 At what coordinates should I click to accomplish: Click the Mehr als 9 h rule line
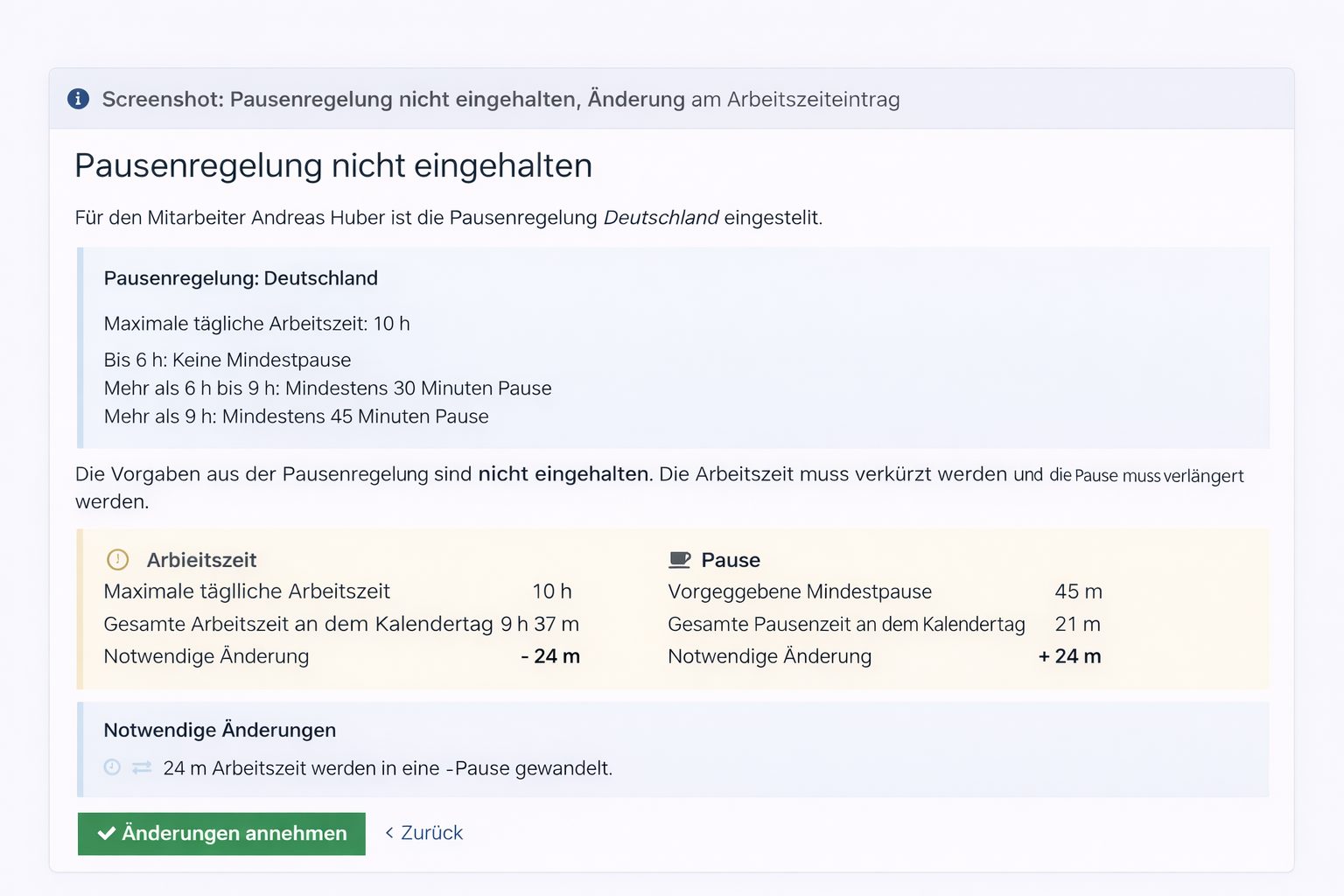click(296, 416)
